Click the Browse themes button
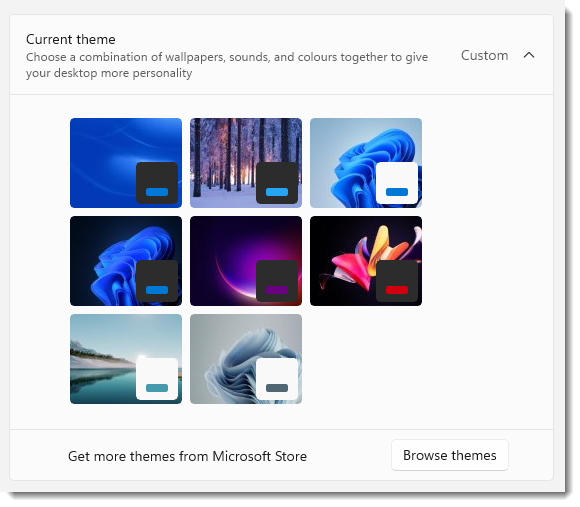Image resolution: width=580 pixels, height=507 pixels. pyautogui.click(x=450, y=455)
